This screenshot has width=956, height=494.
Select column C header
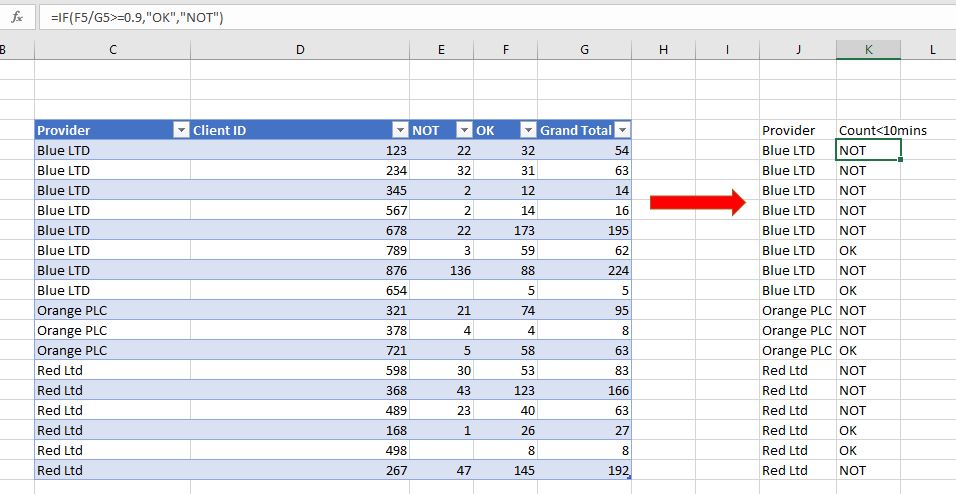[113, 50]
